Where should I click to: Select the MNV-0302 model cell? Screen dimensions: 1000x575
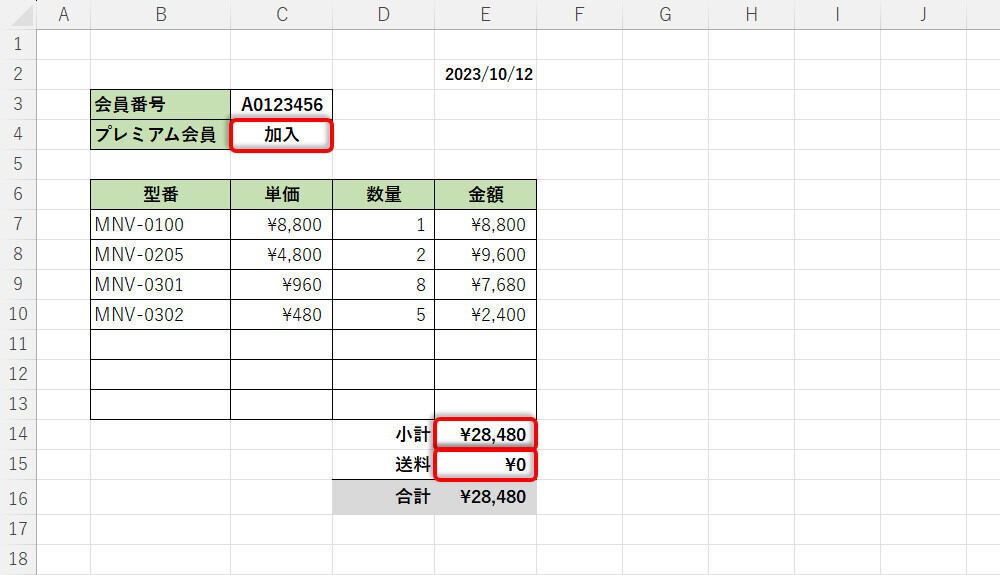(x=161, y=314)
